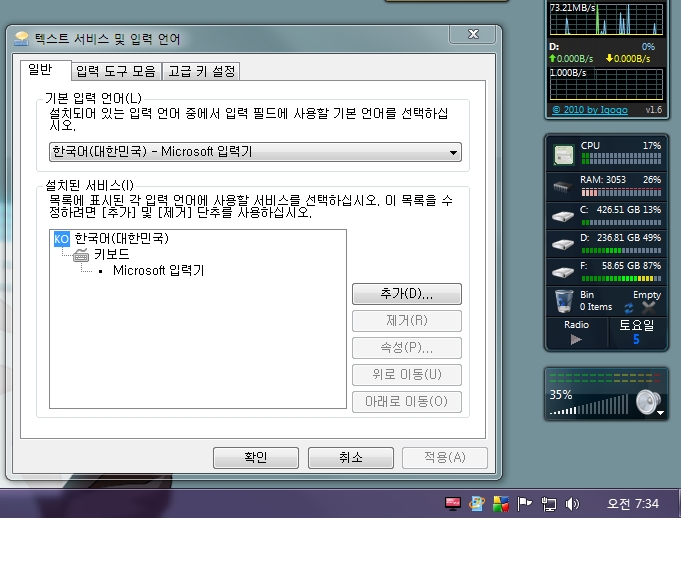The width and height of the screenshot is (681, 573).
Task: Adjust the 35% volume gadget slider
Action: coord(589,405)
